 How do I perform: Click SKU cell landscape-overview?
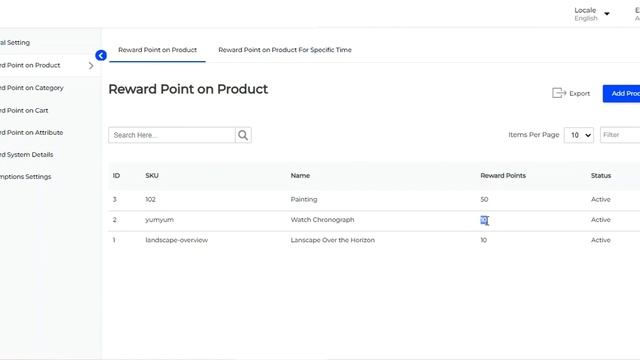tap(176, 240)
